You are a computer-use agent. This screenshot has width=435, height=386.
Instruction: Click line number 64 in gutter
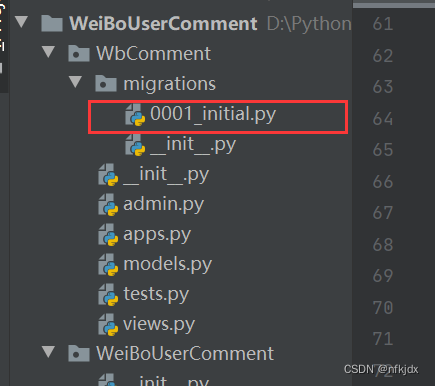point(383,118)
